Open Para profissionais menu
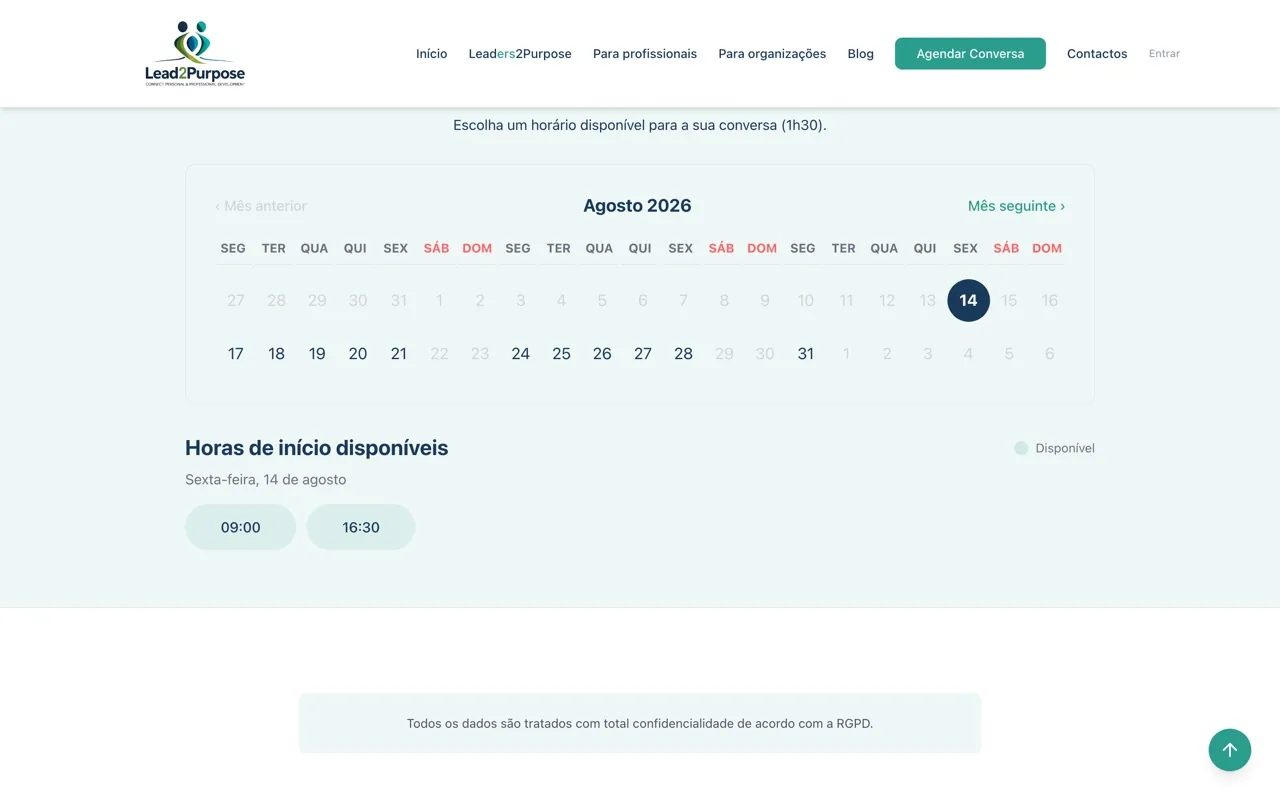The height and width of the screenshot is (800, 1280). pos(645,54)
